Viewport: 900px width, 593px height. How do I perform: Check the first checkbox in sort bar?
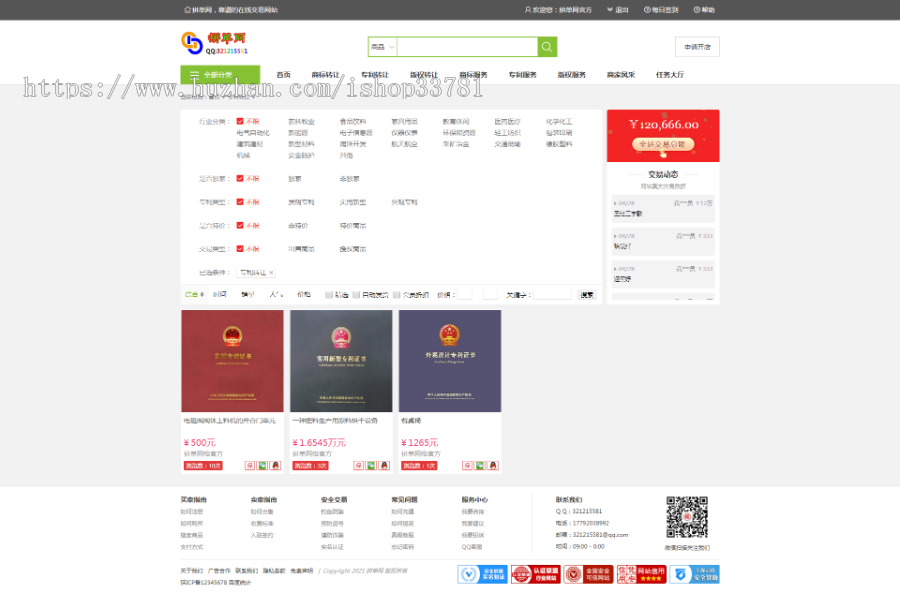tap(329, 294)
